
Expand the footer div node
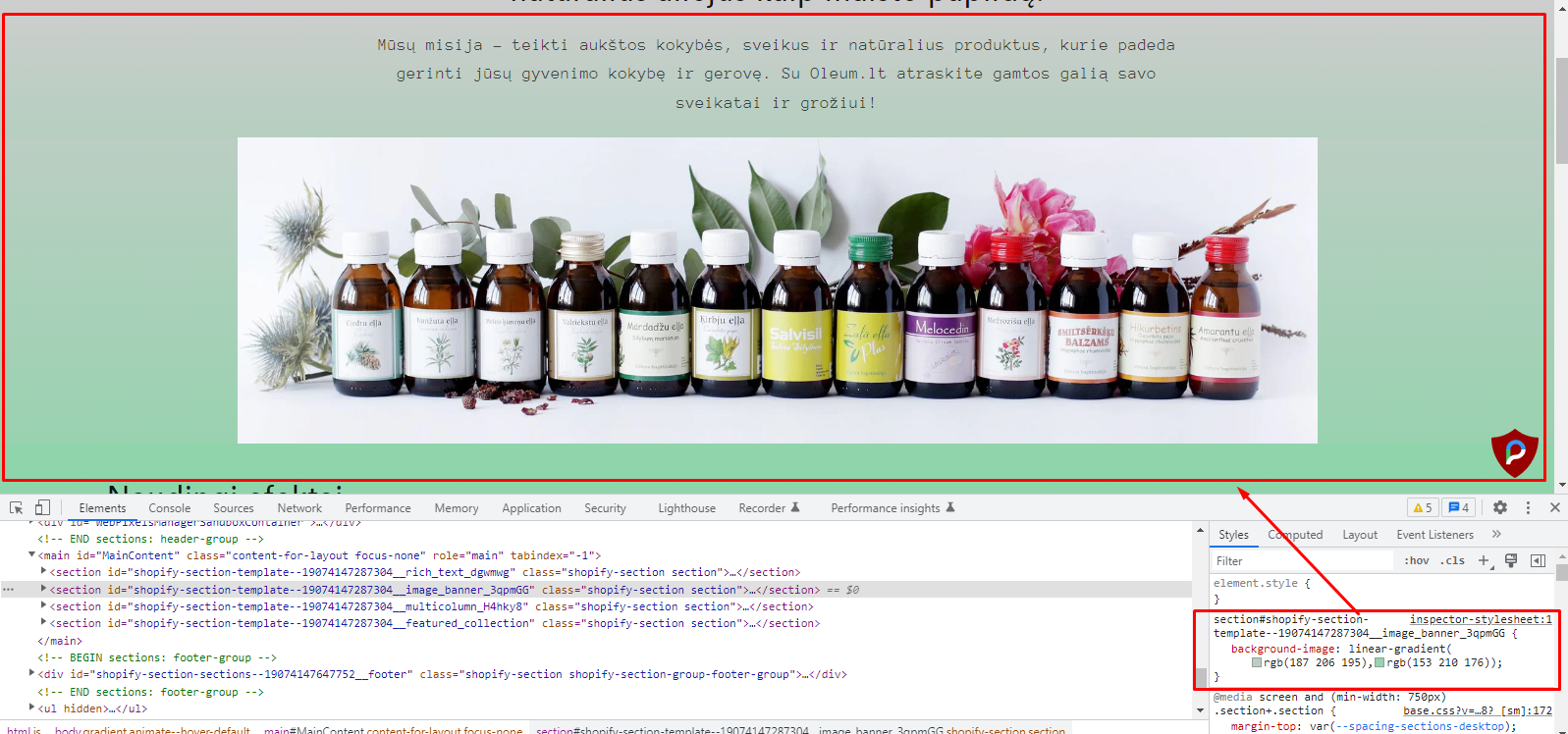(x=32, y=673)
